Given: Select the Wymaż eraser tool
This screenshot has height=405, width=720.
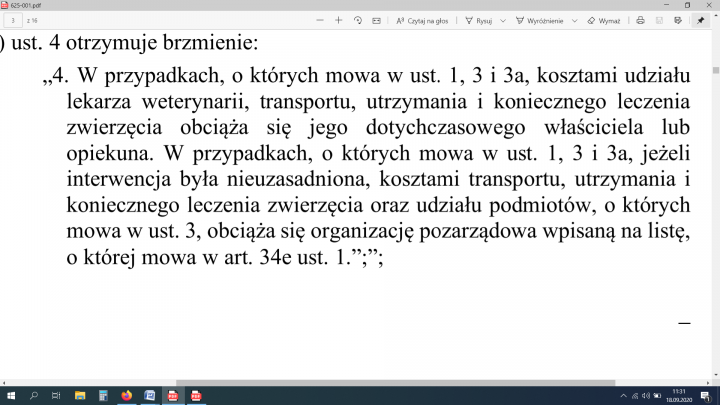Looking at the screenshot, I should (x=604, y=21).
